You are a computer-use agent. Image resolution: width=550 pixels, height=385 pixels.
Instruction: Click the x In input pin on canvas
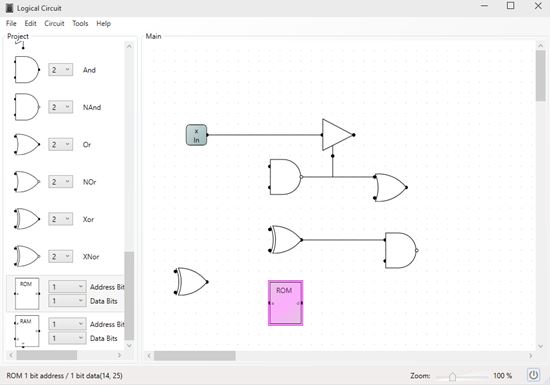[x=196, y=135]
